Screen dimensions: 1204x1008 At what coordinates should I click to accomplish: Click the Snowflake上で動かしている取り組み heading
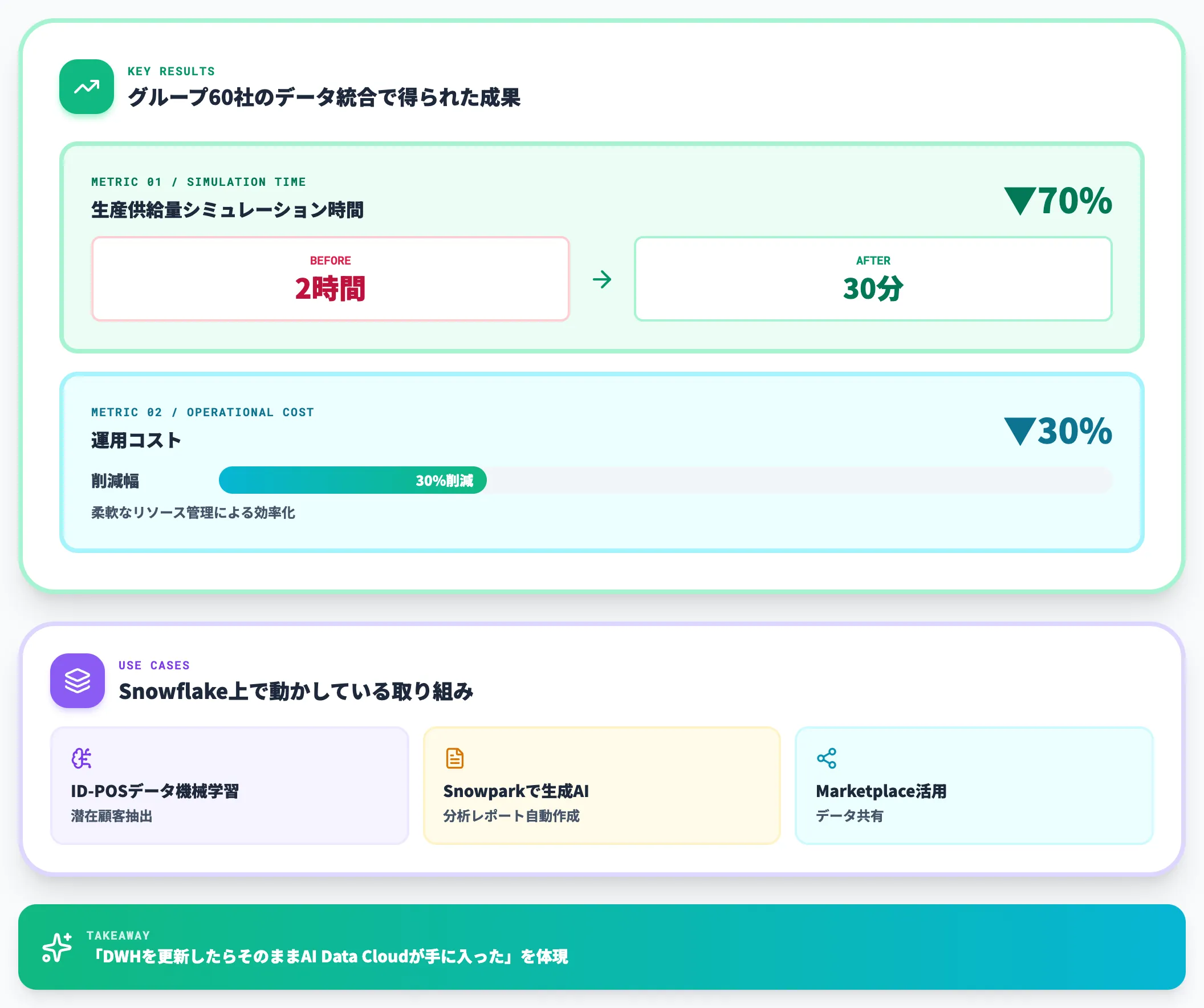tap(296, 692)
